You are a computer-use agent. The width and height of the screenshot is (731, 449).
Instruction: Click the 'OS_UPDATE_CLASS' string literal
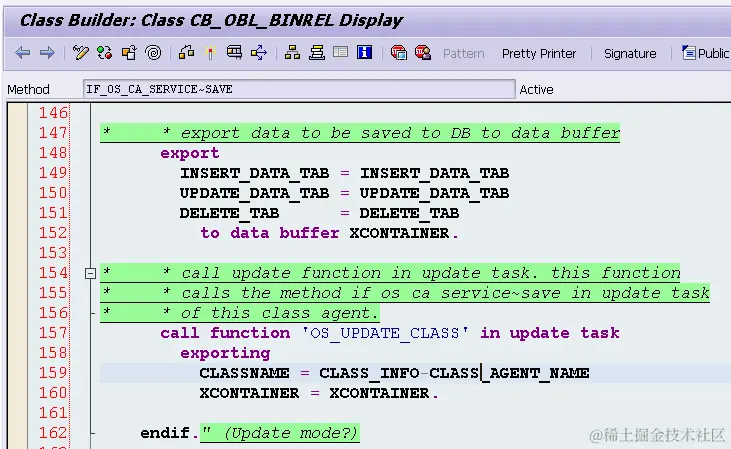[x=385, y=333]
